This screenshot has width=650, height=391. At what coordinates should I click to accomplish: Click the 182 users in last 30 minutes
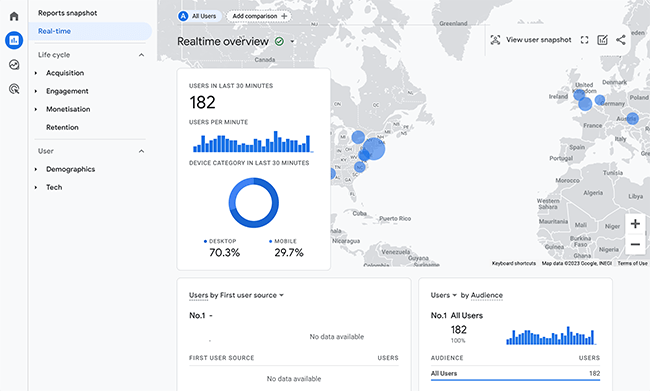(202, 102)
